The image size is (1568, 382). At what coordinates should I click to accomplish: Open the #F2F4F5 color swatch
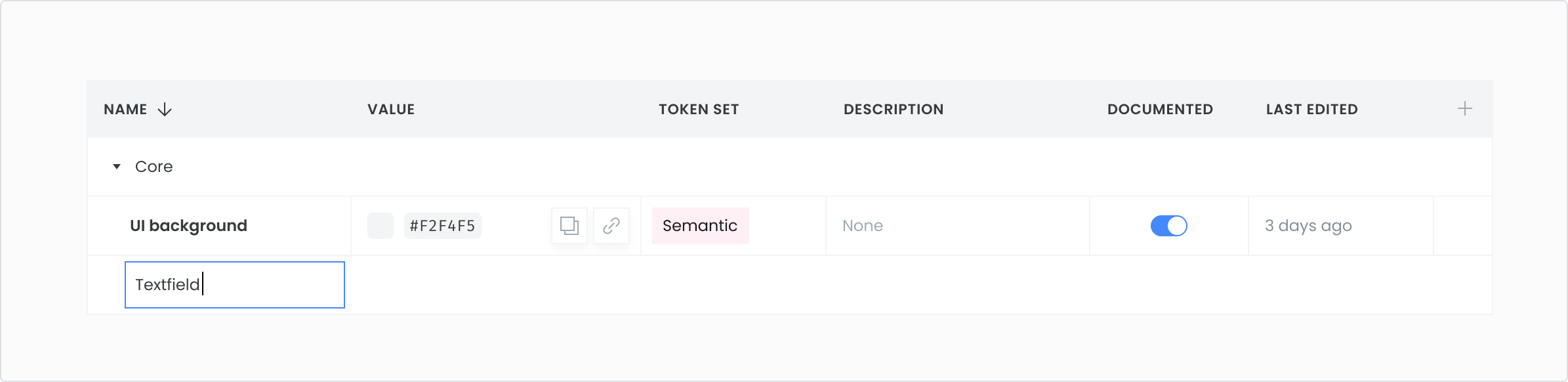pos(380,226)
